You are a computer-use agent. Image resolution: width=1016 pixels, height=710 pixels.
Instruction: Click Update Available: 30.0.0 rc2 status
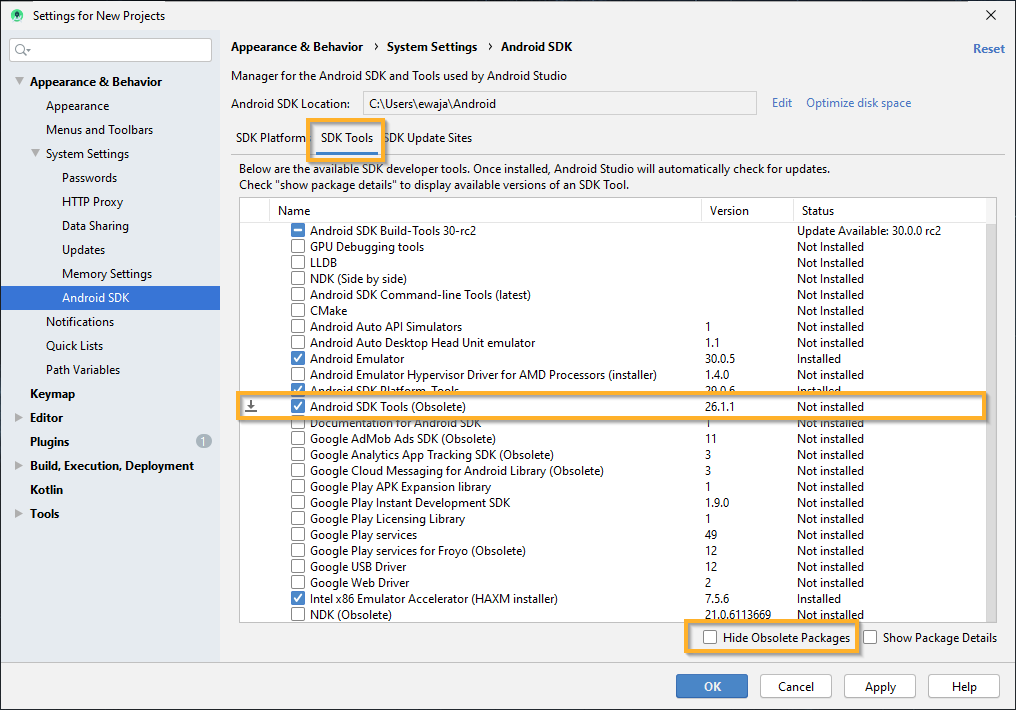869,231
